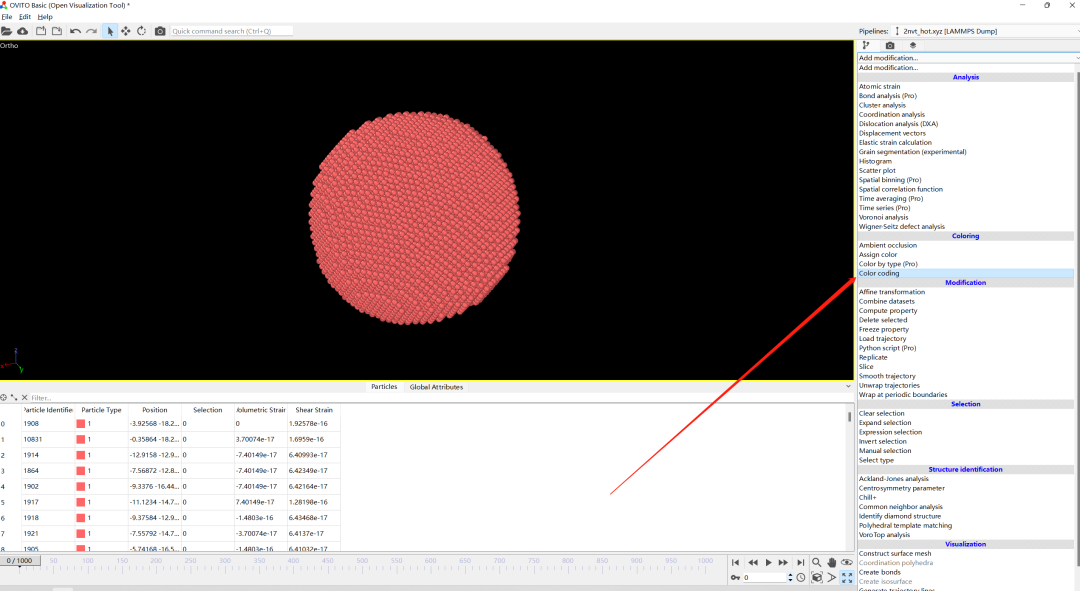Activate the Rotate tool icon
The image size is (1080, 591).
pyautogui.click(x=141, y=31)
